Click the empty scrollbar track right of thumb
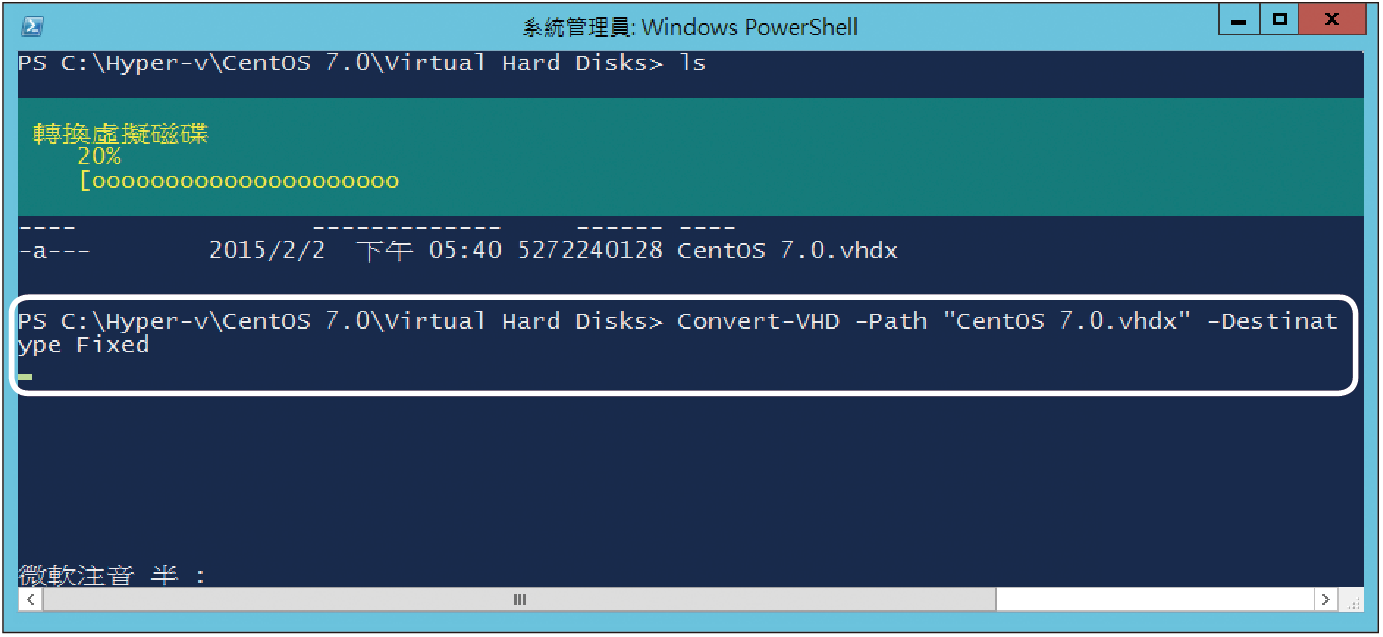The image size is (1383, 637). point(1155,600)
